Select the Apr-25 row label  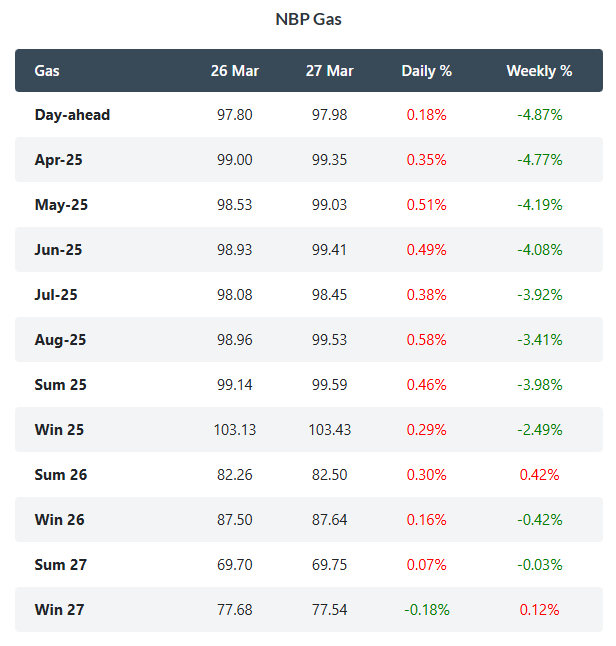point(58,160)
